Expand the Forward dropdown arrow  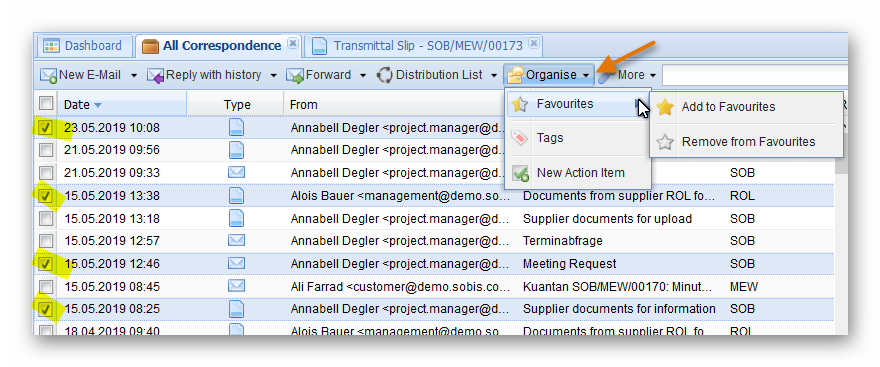(x=363, y=76)
